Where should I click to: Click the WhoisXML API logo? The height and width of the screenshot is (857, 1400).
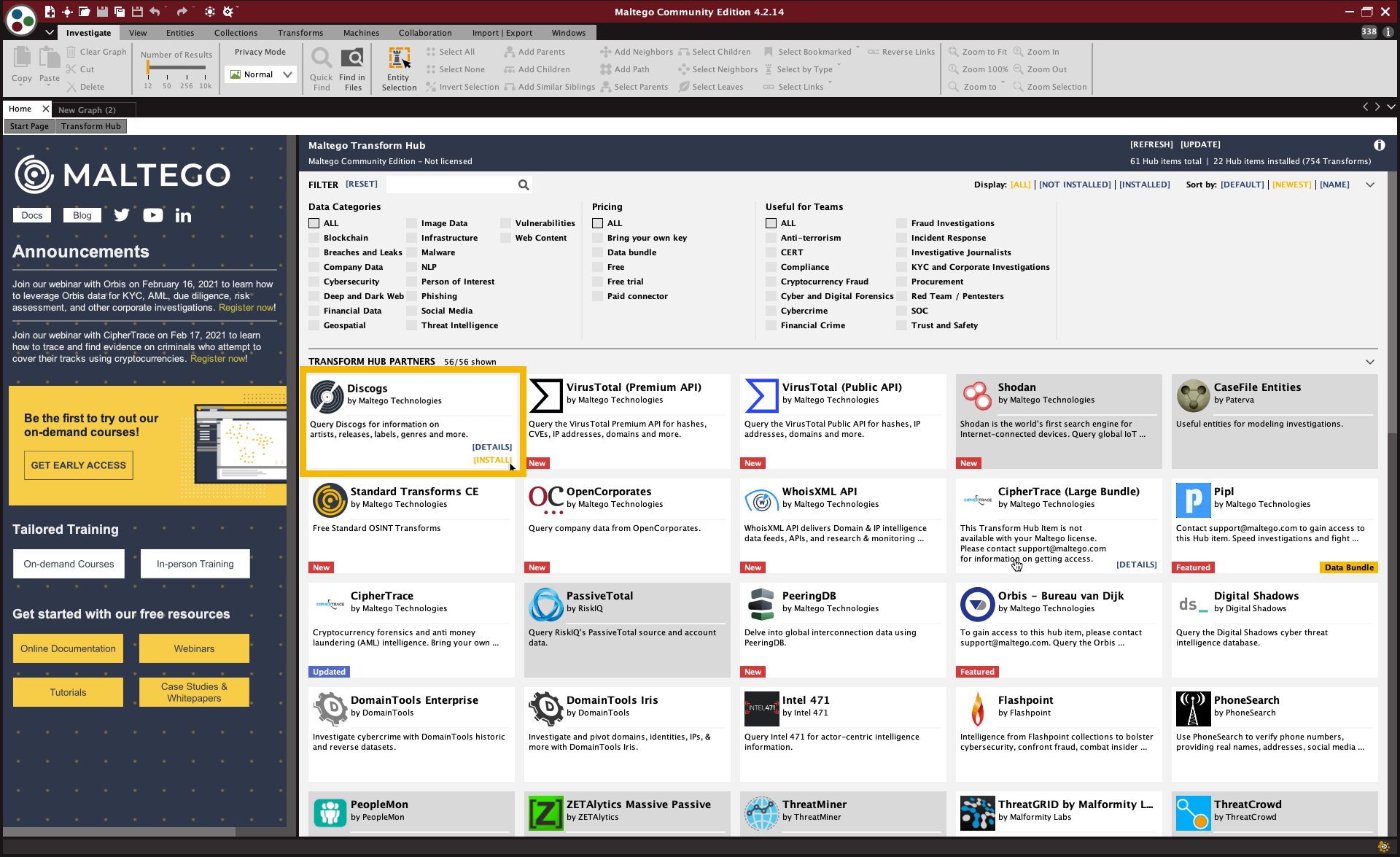(761, 500)
